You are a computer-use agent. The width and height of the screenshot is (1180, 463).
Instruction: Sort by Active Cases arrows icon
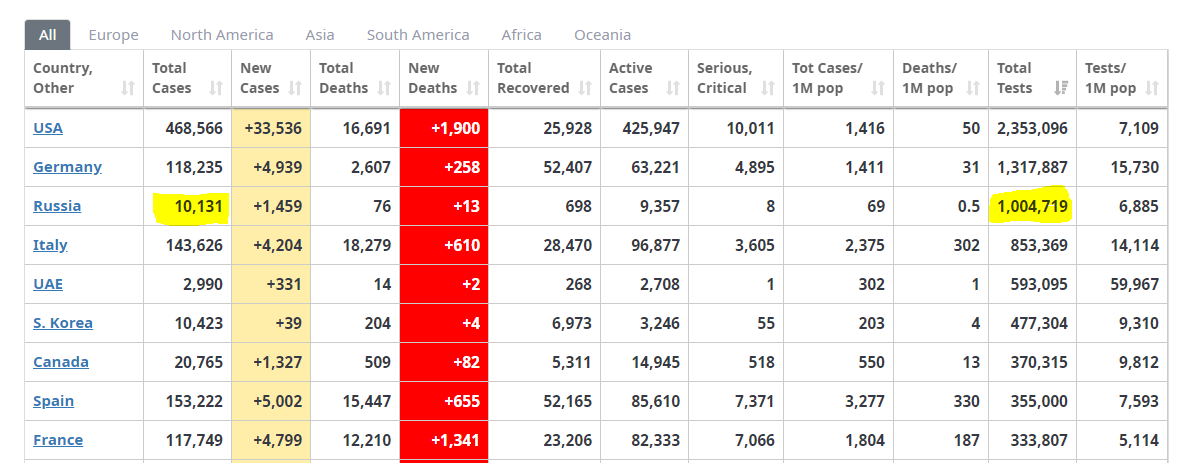click(673, 88)
